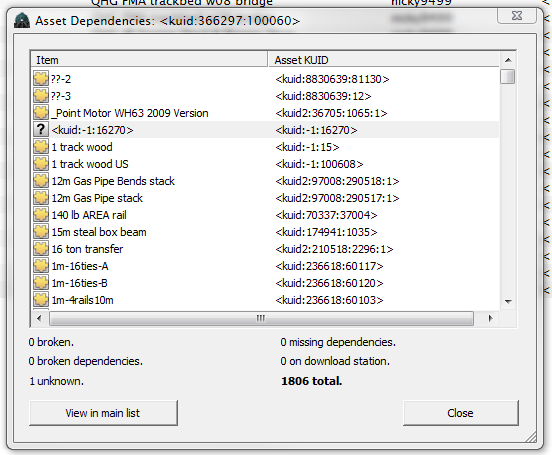
Task: Select the ??-2 item name
Action: 61,79
